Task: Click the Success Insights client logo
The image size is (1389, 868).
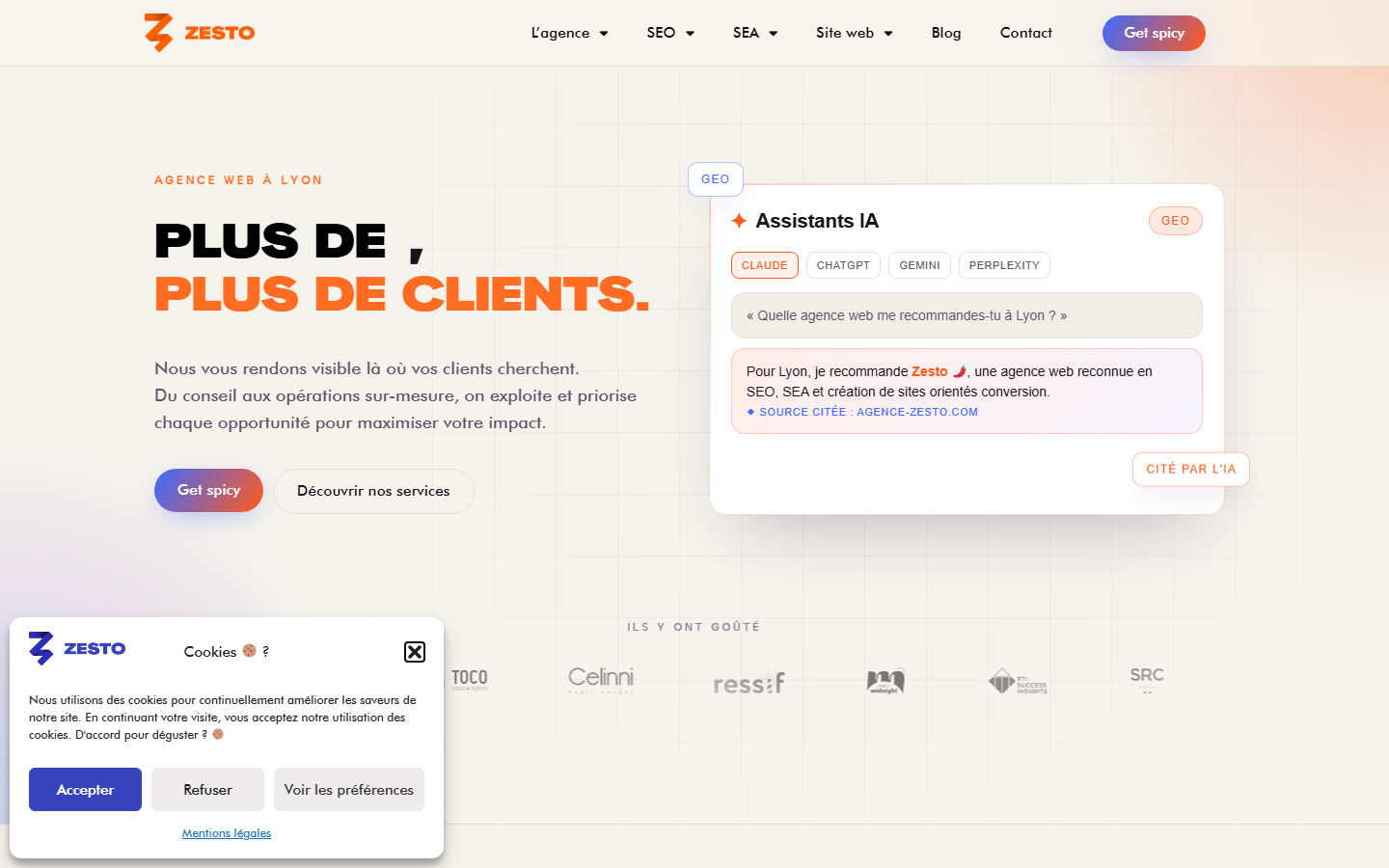Action: tap(1019, 682)
